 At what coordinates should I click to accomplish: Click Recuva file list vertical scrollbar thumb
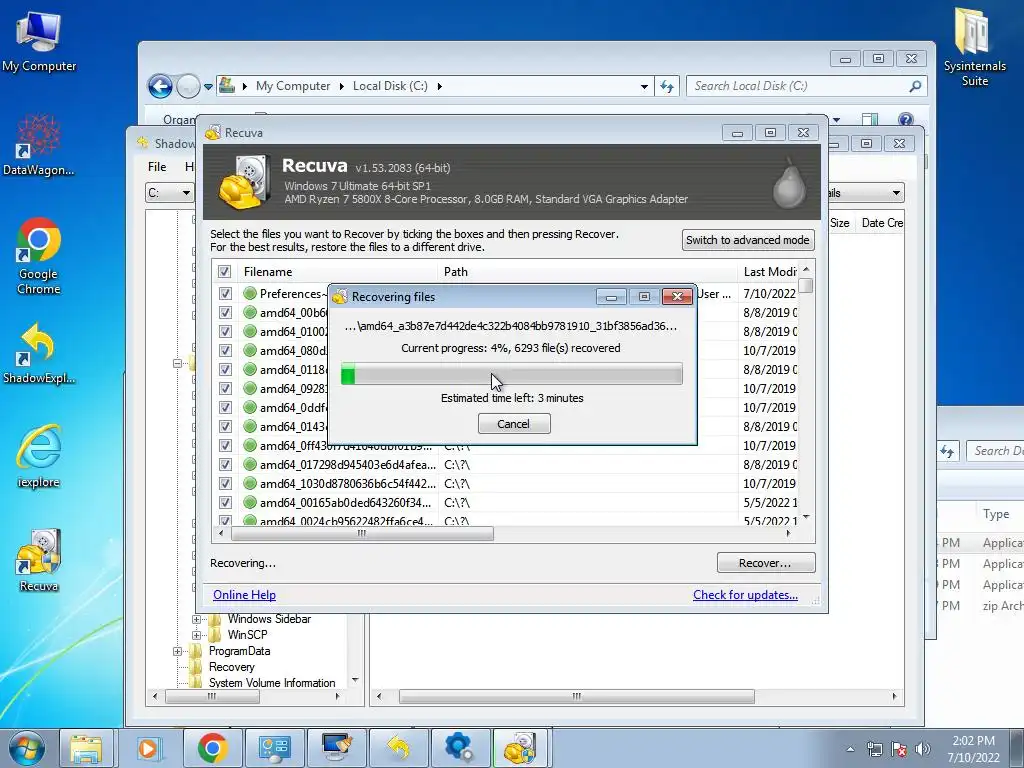[806, 285]
